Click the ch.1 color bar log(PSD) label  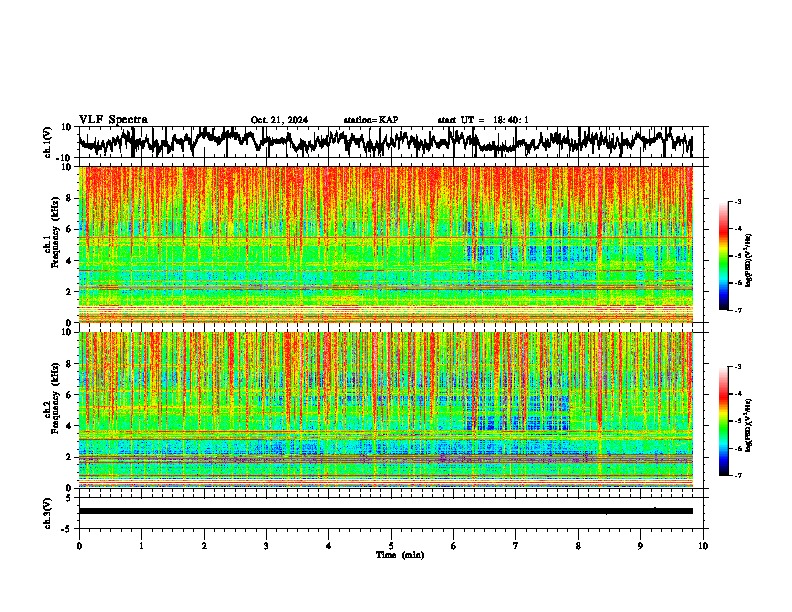(749, 260)
